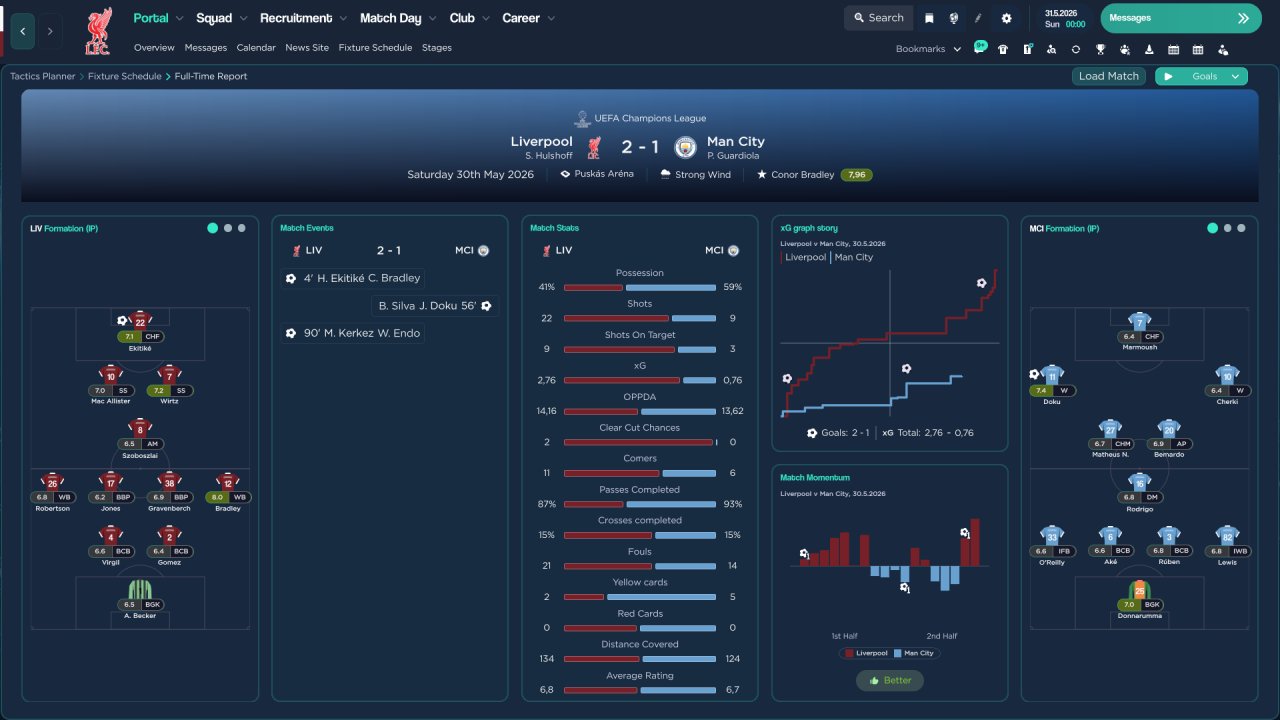
Task: Select the middle view dot in MCI Formation
Action: click(x=1227, y=228)
